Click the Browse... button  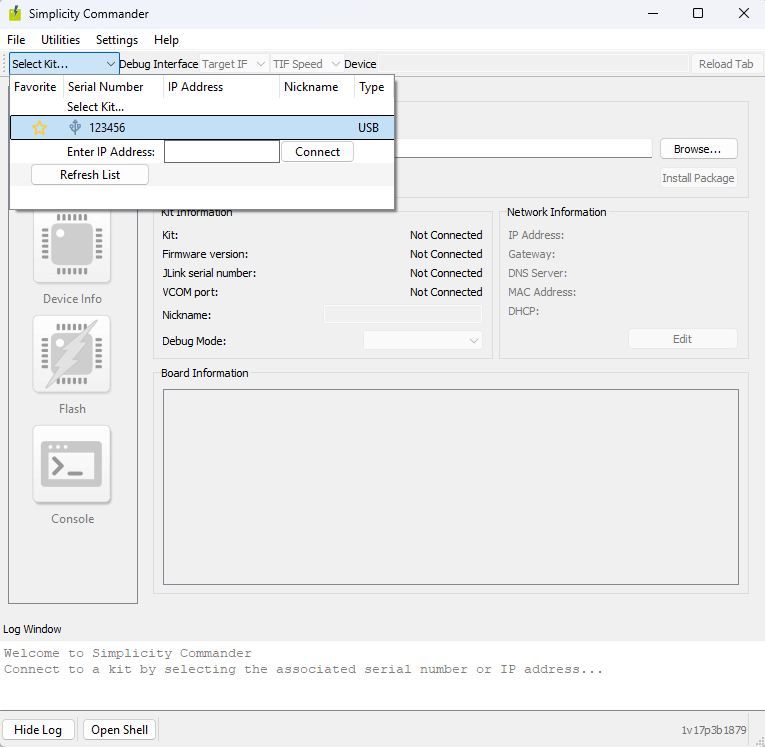(698, 149)
